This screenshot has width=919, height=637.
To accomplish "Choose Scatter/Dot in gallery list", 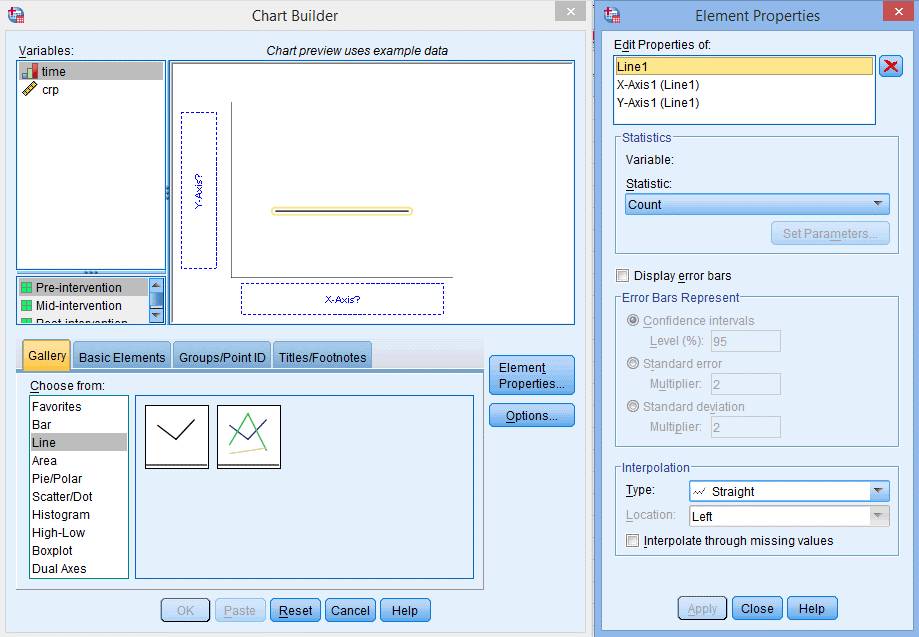I will (79, 496).
